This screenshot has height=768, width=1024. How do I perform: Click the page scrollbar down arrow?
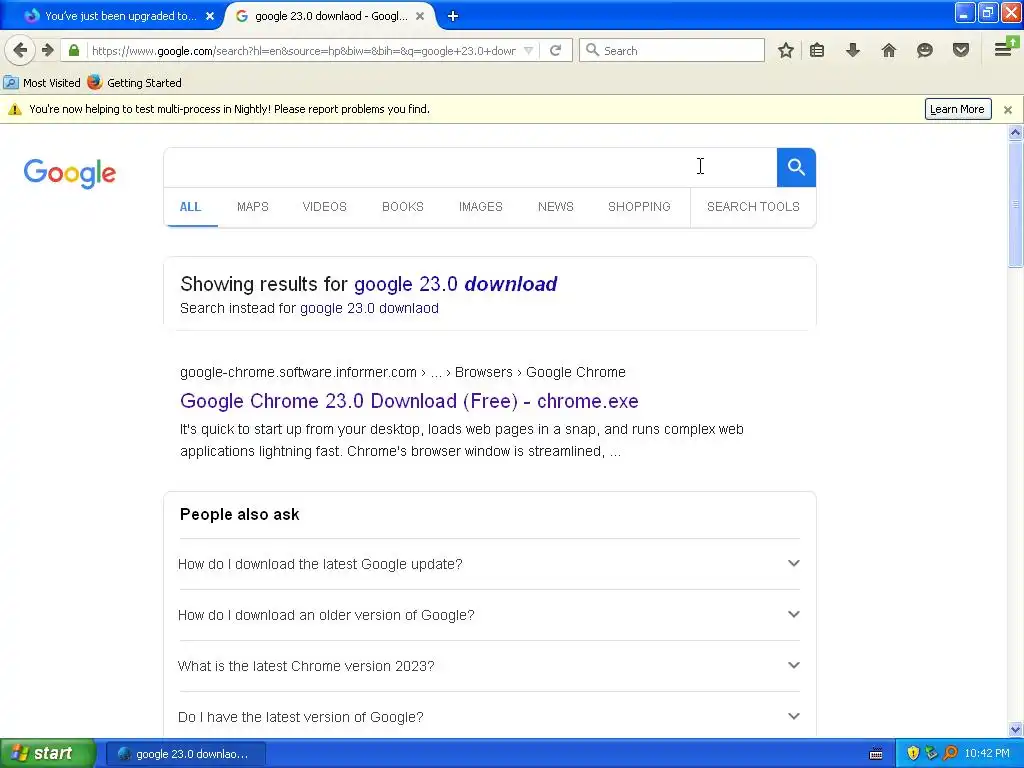[x=1016, y=729]
